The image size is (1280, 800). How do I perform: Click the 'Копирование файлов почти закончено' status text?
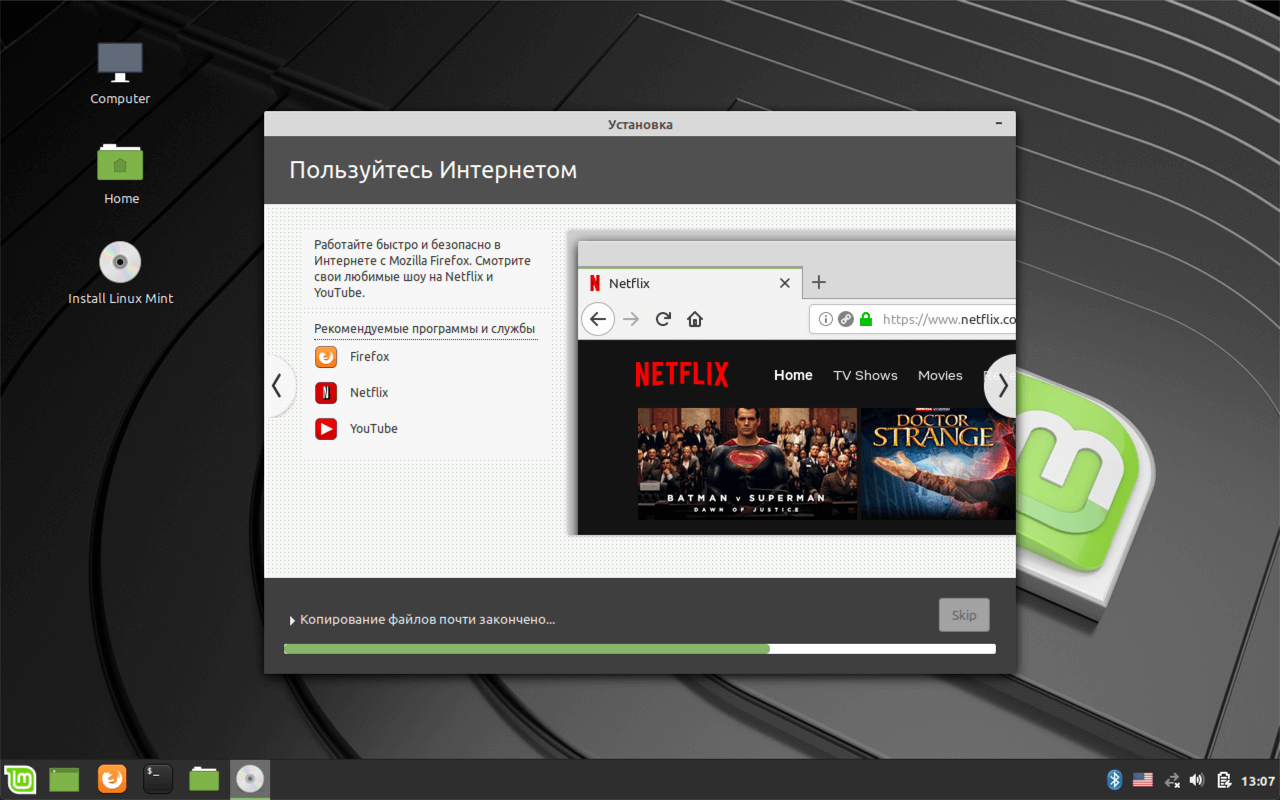point(427,620)
